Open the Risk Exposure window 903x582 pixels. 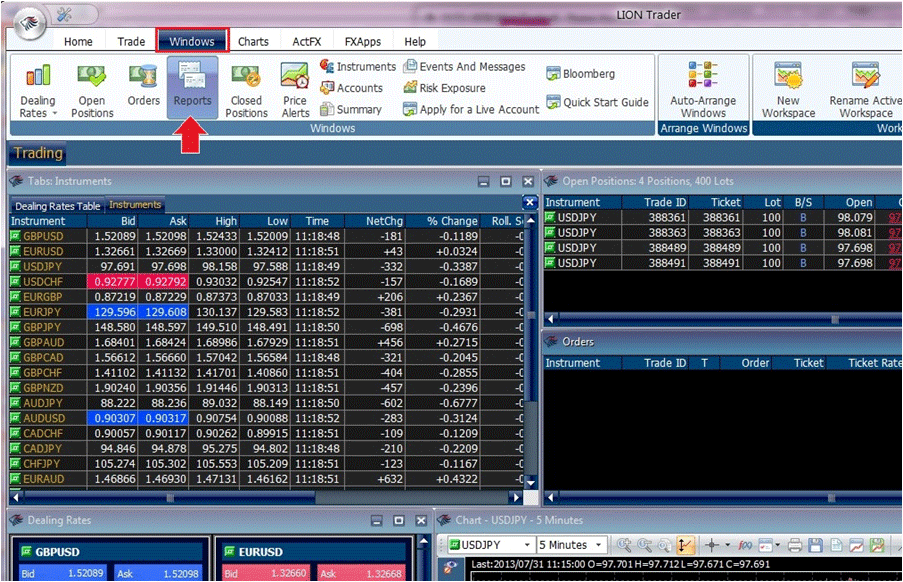tap(444, 88)
